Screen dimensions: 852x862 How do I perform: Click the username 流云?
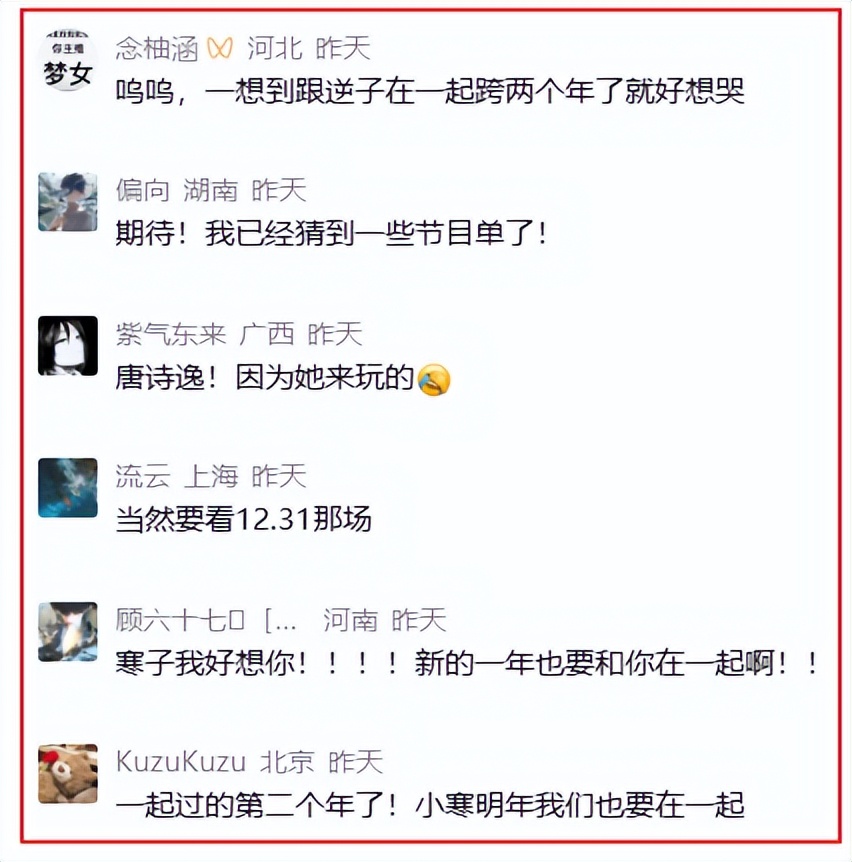point(142,476)
